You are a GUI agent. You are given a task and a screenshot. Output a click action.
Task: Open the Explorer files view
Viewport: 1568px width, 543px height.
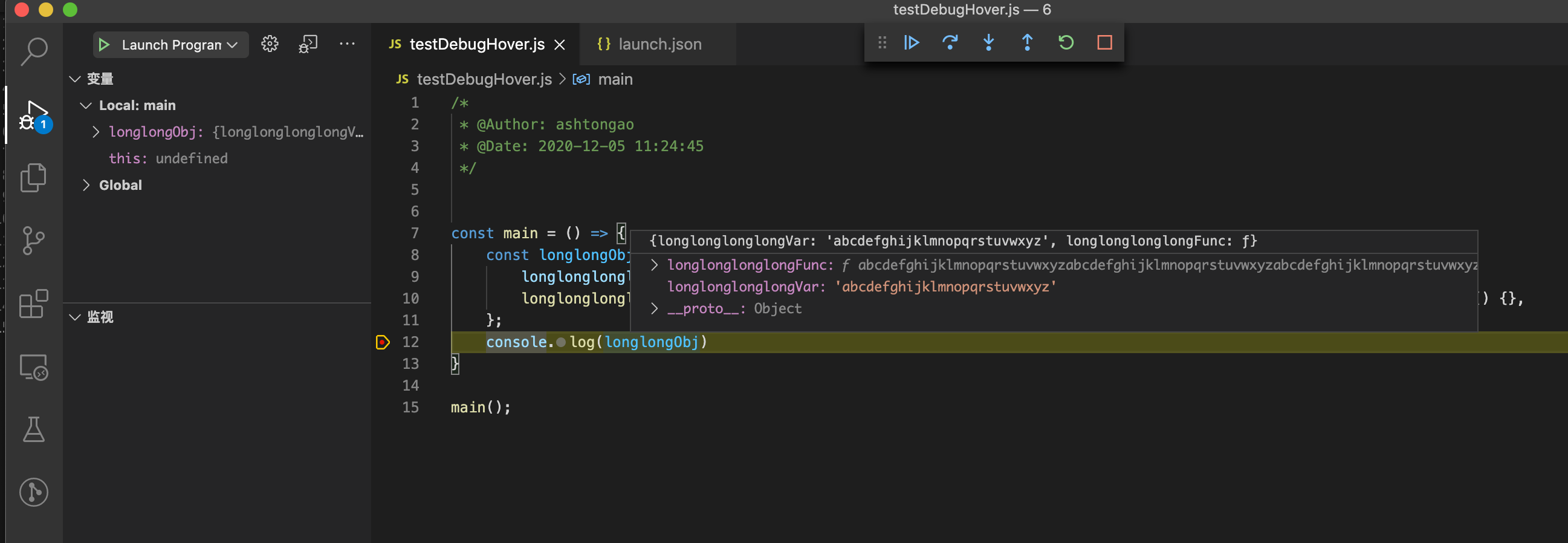[x=33, y=178]
